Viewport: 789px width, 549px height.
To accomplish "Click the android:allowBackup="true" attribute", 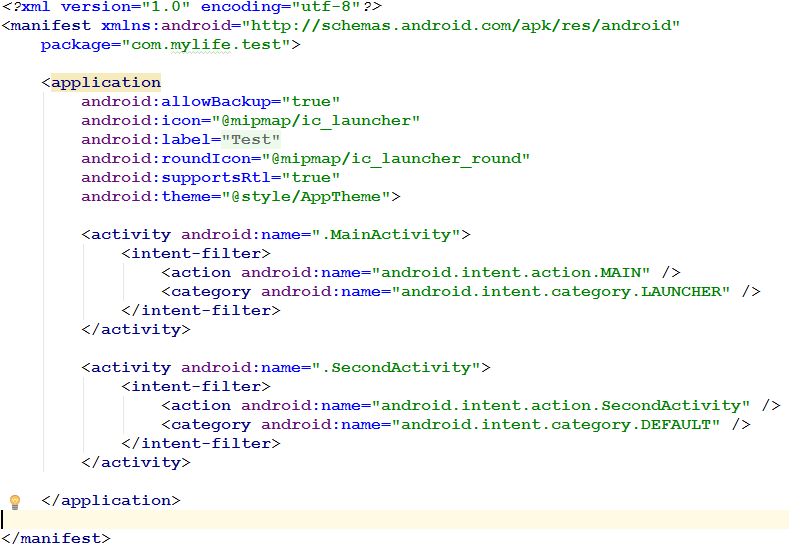I will tap(211, 102).
